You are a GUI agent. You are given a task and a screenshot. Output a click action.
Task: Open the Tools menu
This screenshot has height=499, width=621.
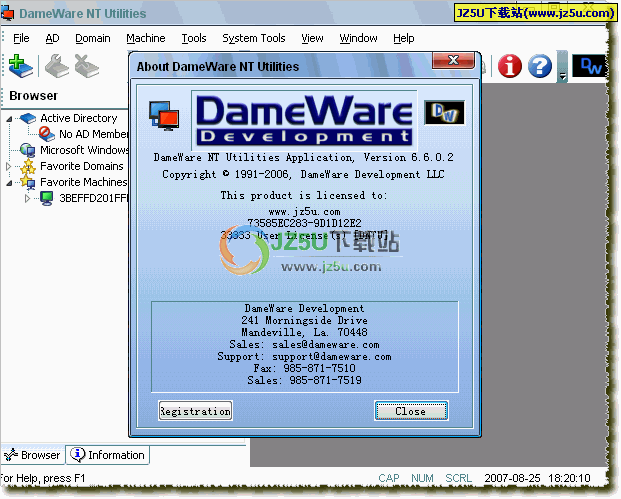(x=194, y=38)
